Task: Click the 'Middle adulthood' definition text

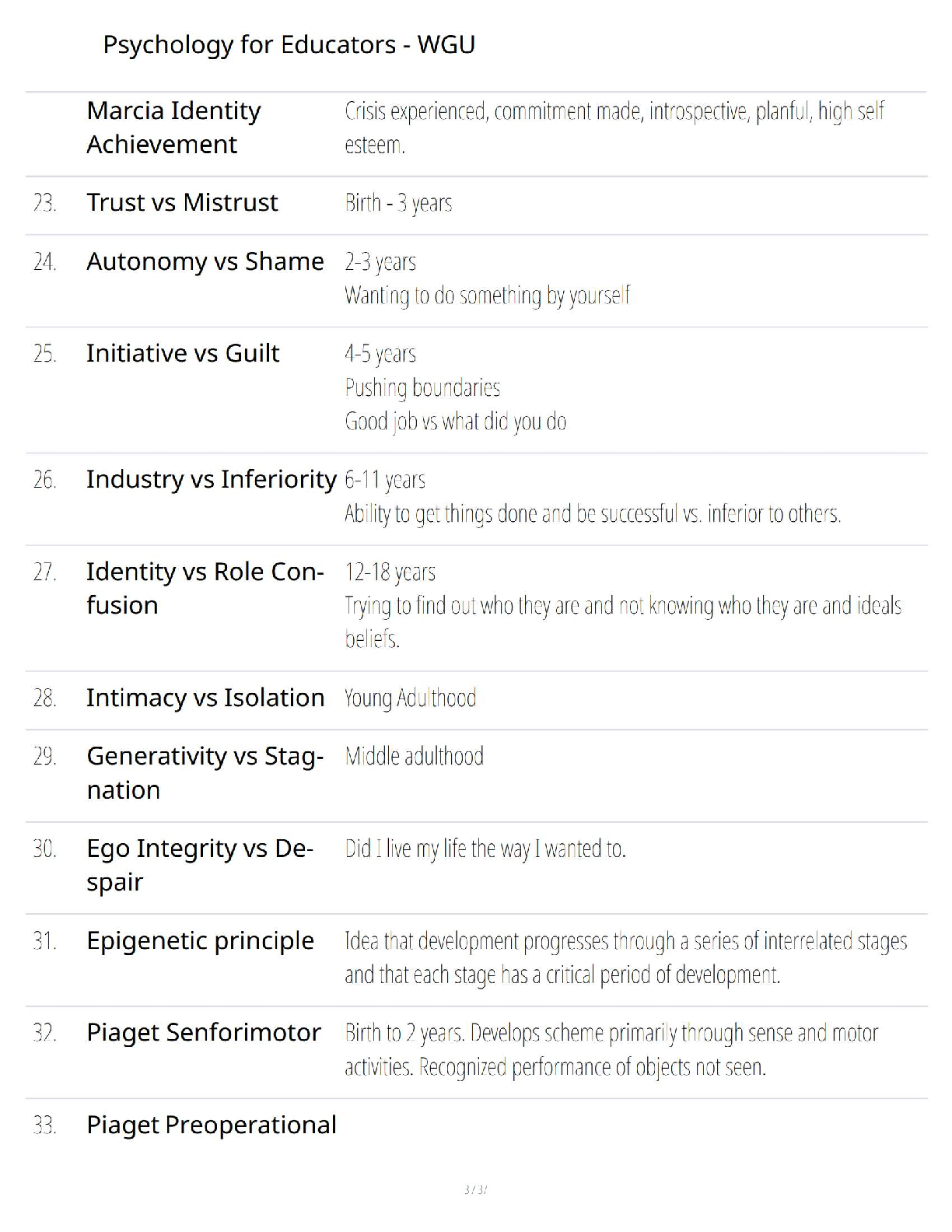Action: point(415,756)
